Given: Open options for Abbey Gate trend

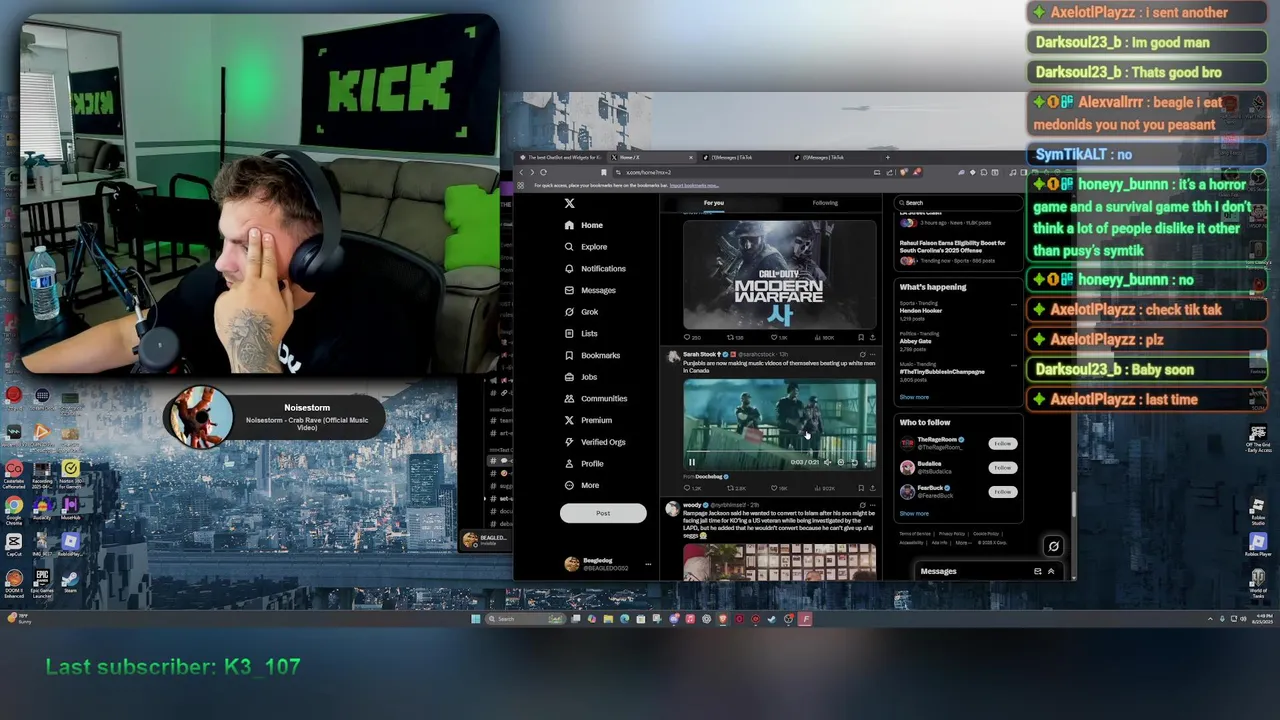Looking at the screenshot, I should (1014, 334).
